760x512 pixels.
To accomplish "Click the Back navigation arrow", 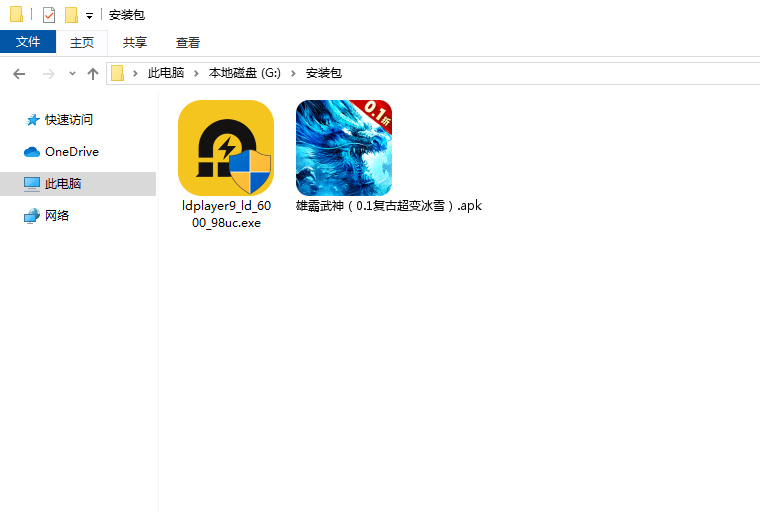I will [x=19, y=74].
